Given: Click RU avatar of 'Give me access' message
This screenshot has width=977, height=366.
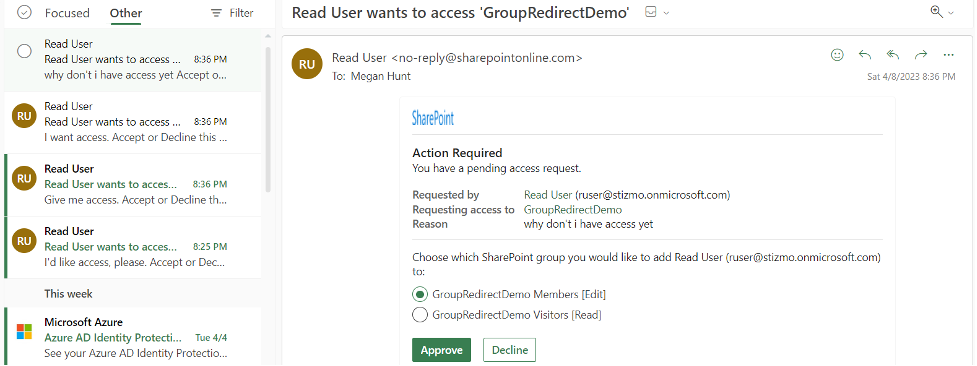Looking at the screenshot, I should (x=24, y=178).
